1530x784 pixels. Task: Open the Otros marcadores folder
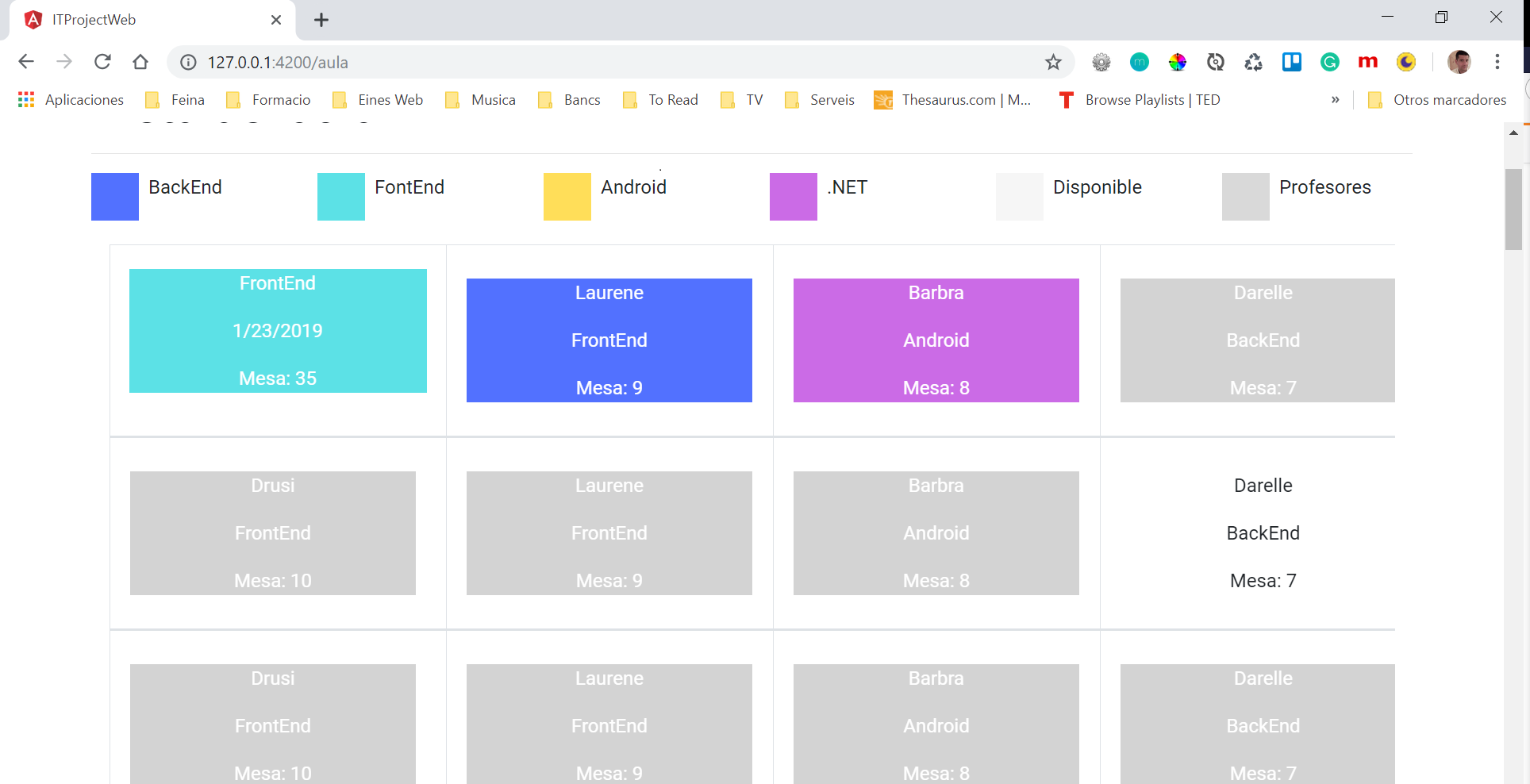click(x=1437, y=100)
